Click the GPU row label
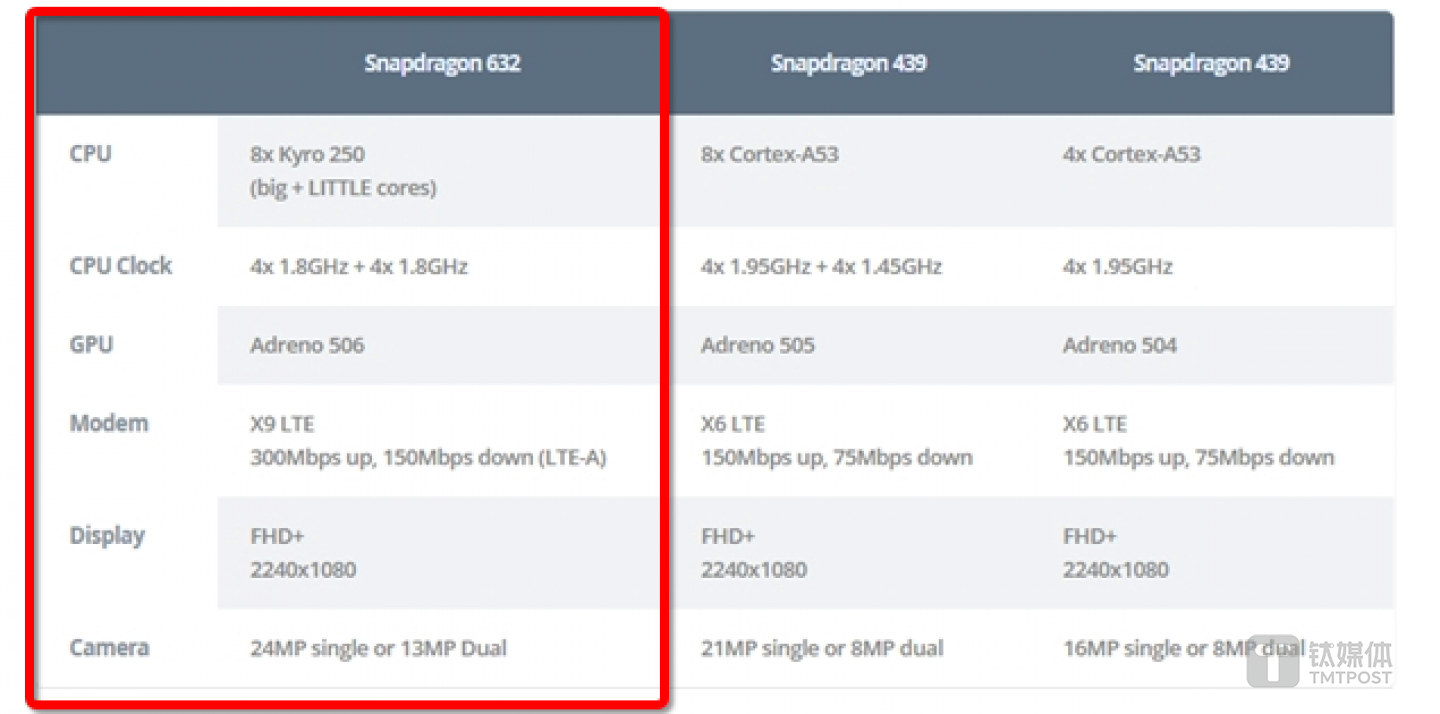1440x714 pixels. click(x=91, y=345)
